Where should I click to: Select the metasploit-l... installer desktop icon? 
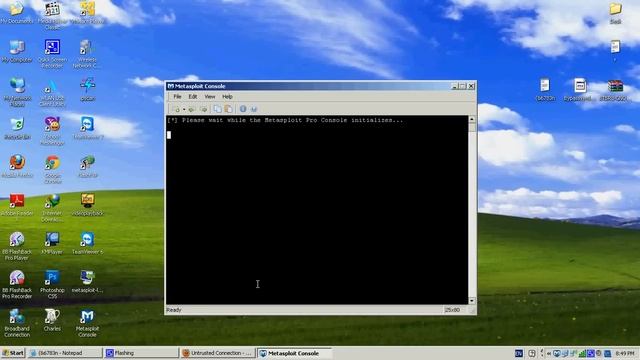pos(87,281)
